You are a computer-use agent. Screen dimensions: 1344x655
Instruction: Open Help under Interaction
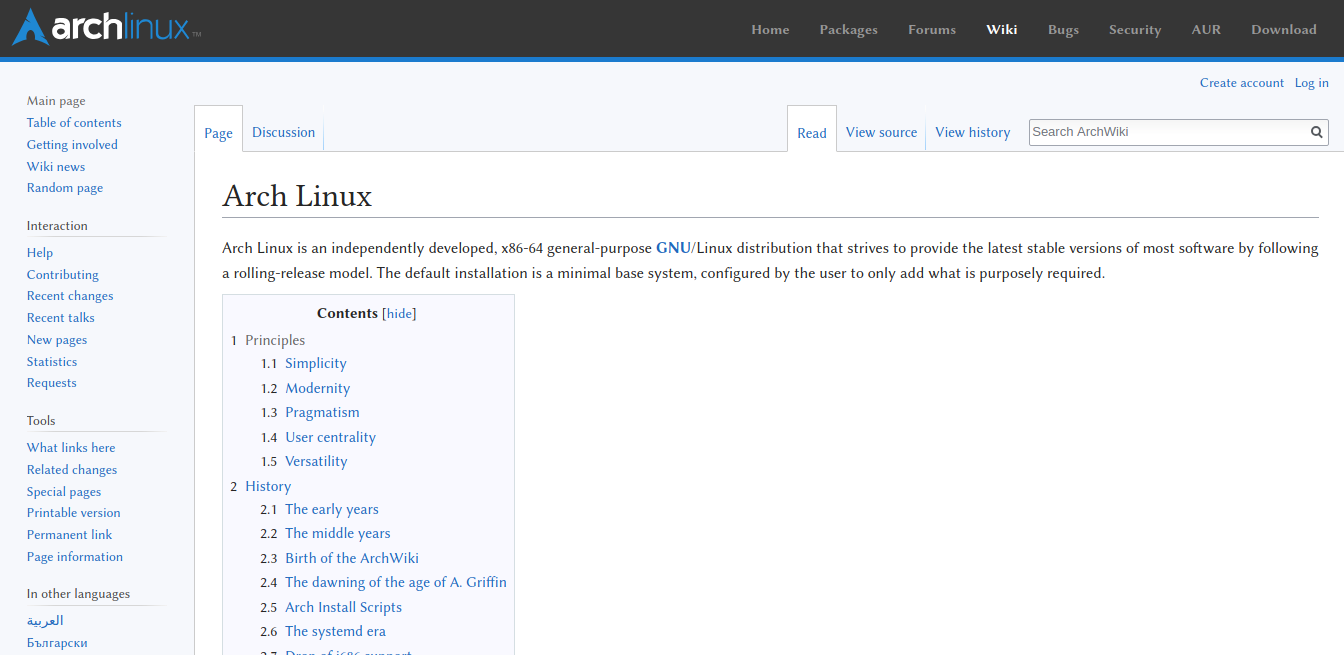(40, 253)
